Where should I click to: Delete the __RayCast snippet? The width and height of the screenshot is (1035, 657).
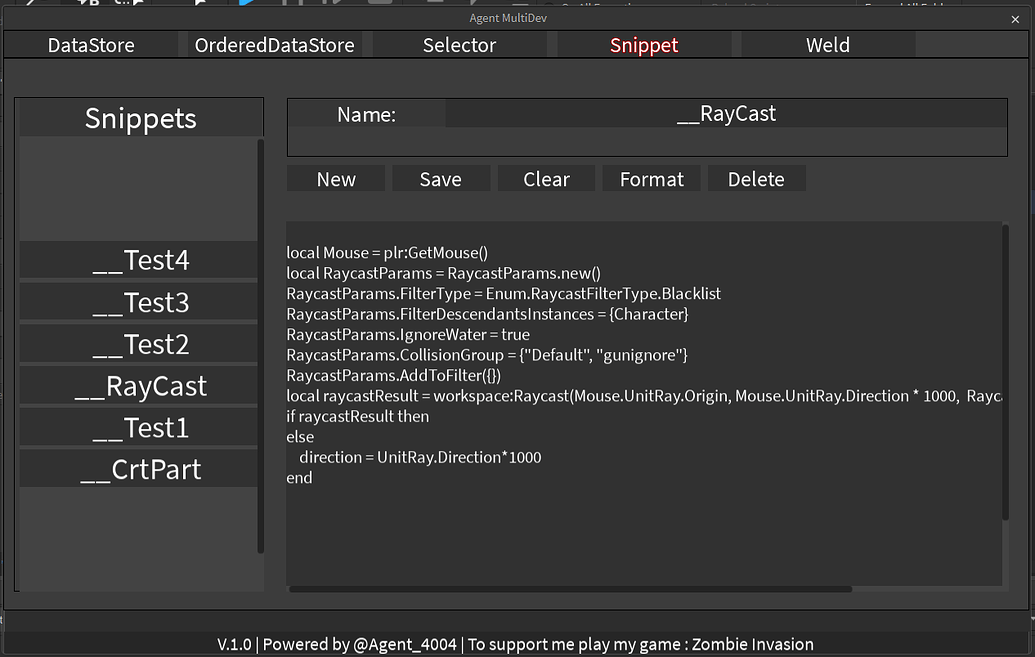point(756,178)
